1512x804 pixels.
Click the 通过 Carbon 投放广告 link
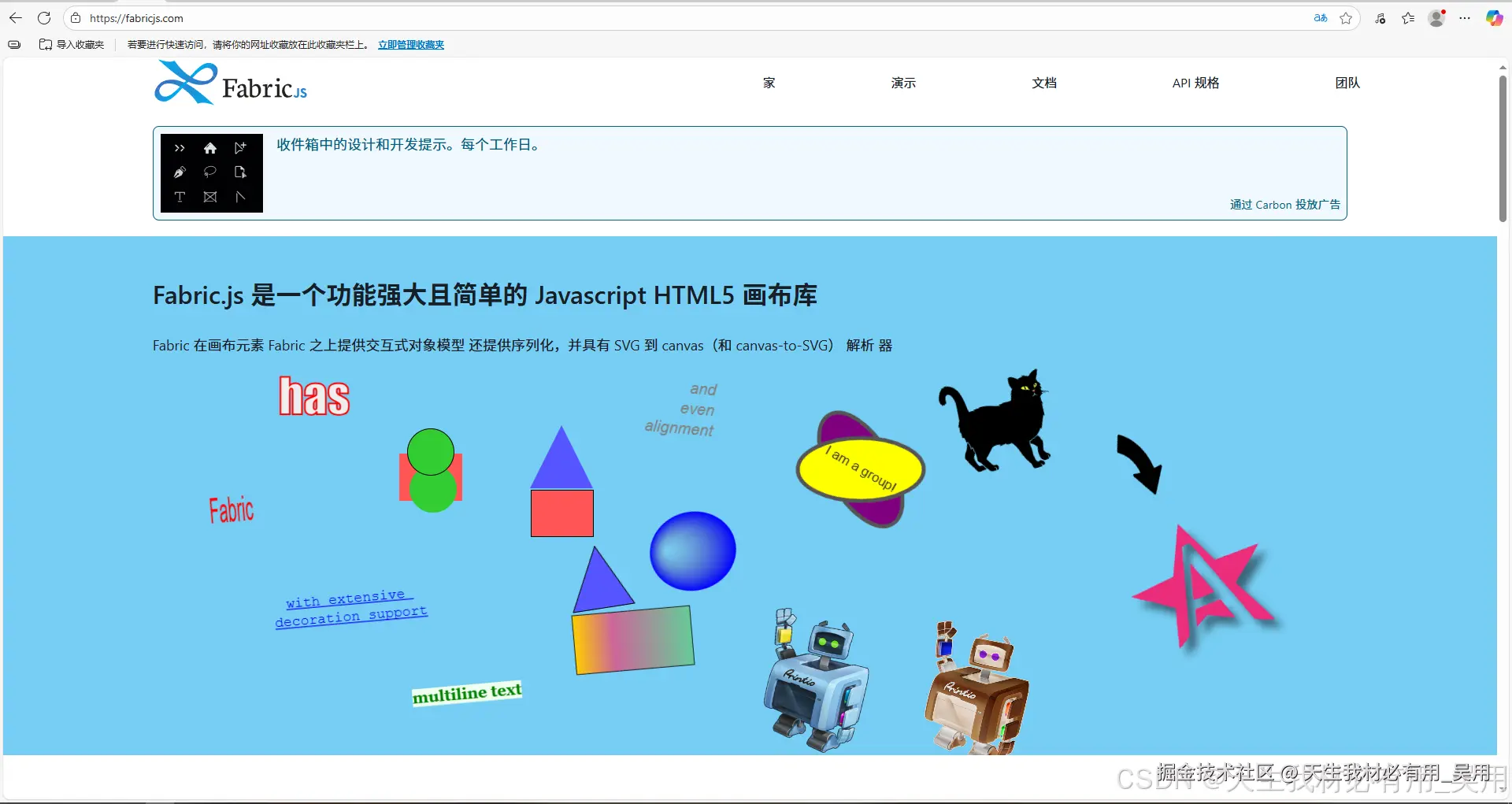point(1284,204)
